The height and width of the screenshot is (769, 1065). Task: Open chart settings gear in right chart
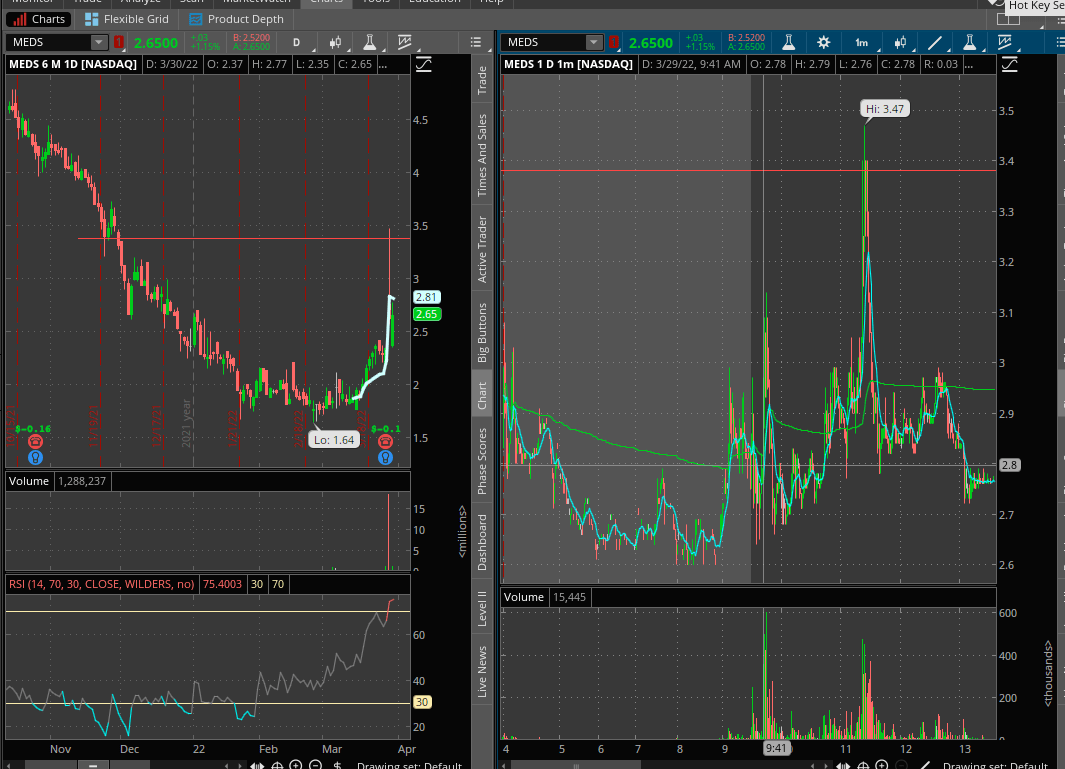(x=824, y=42)
